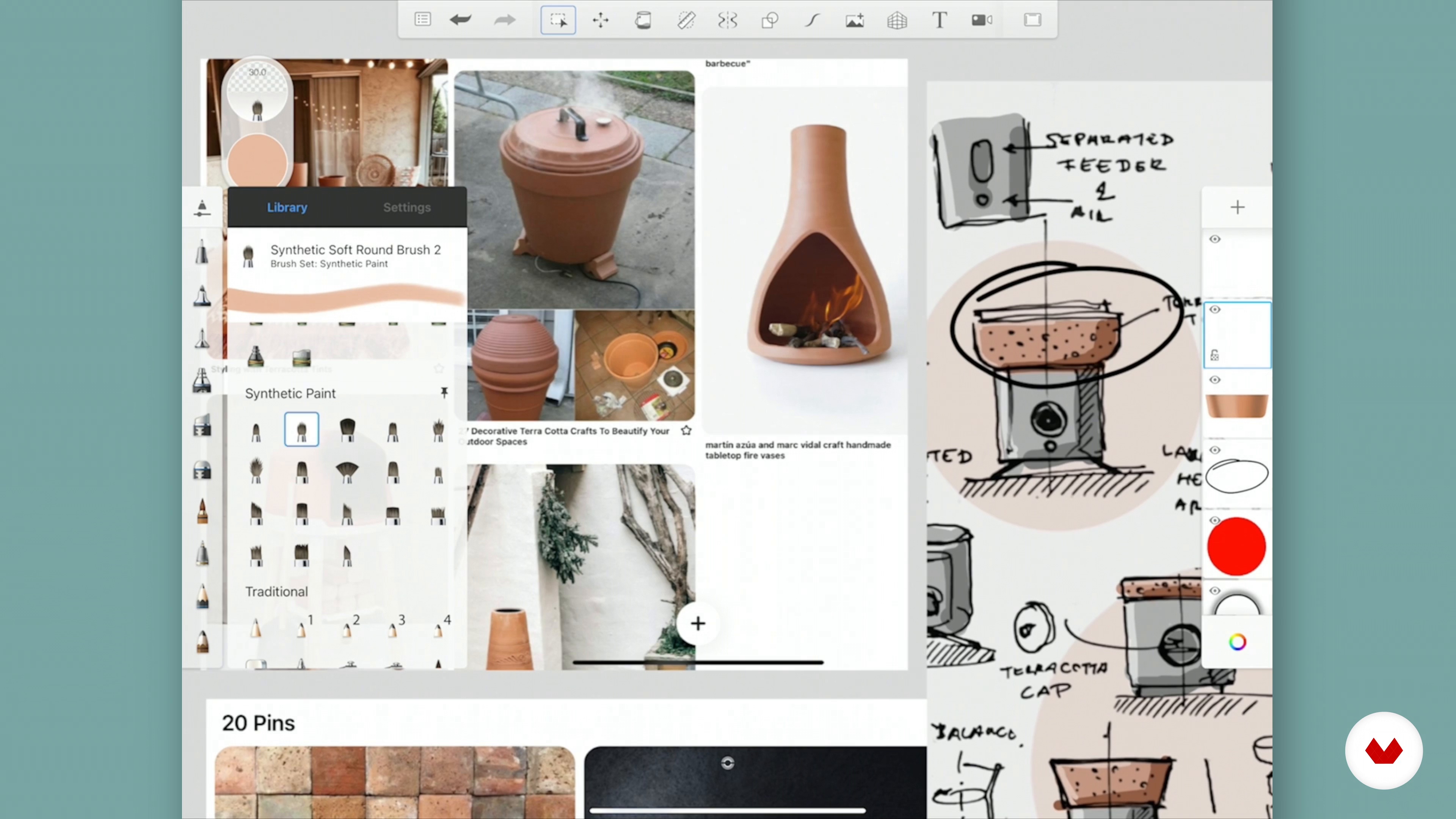
Task: Enable the Predictive Stroke curve tool
Action: [812, 20]
